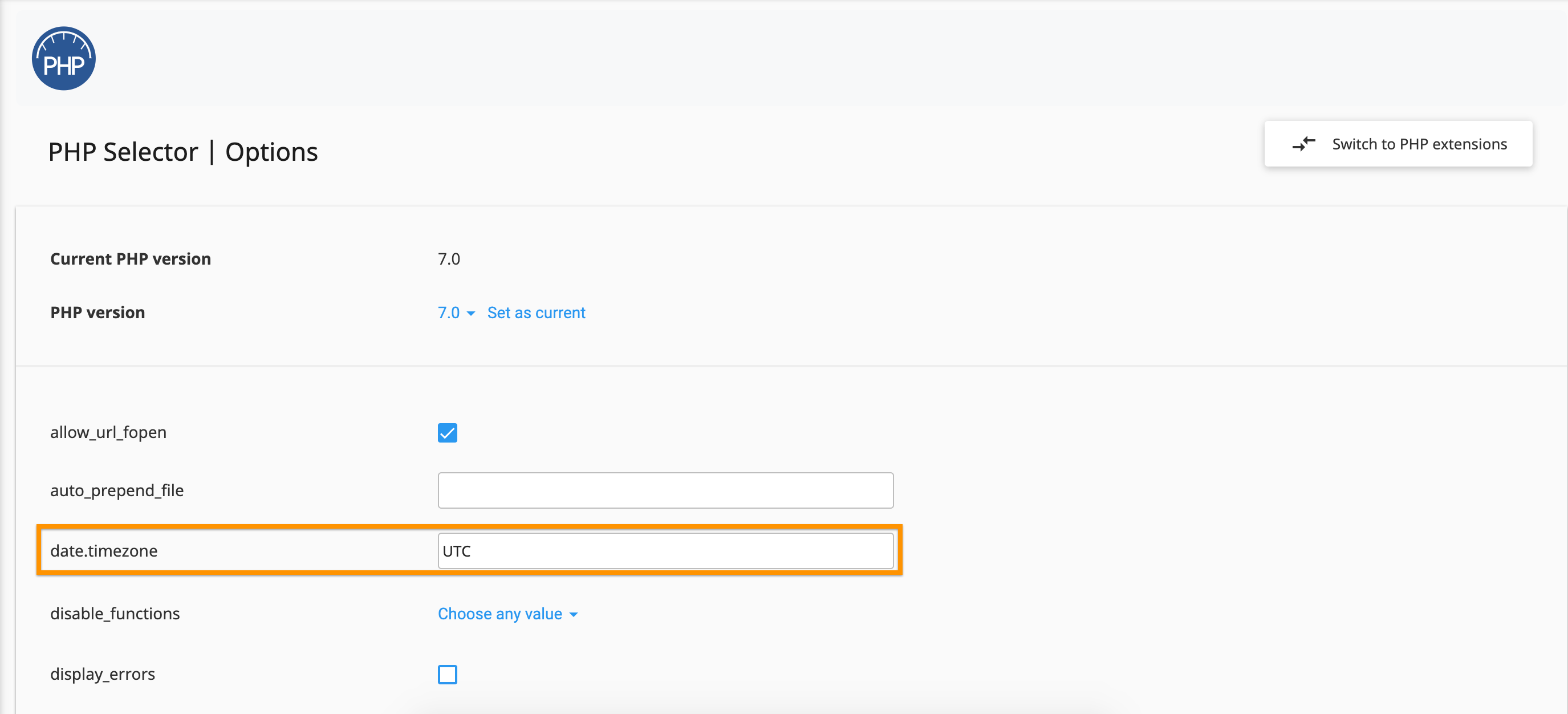Click the disable_functions label
Screen dimensions: 1568x714
coord(115,614)
